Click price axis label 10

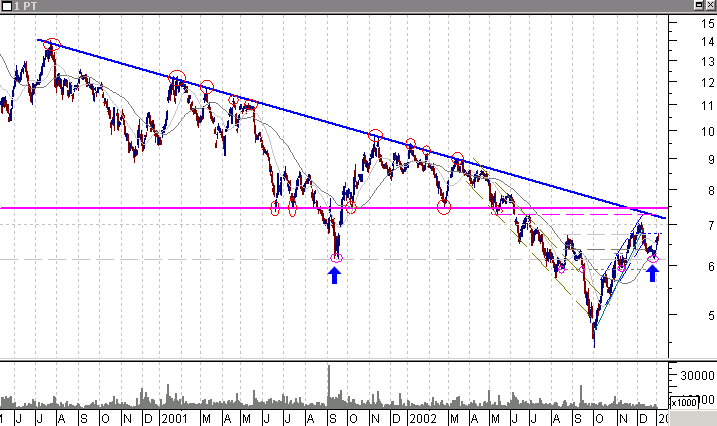click(708, 132)
